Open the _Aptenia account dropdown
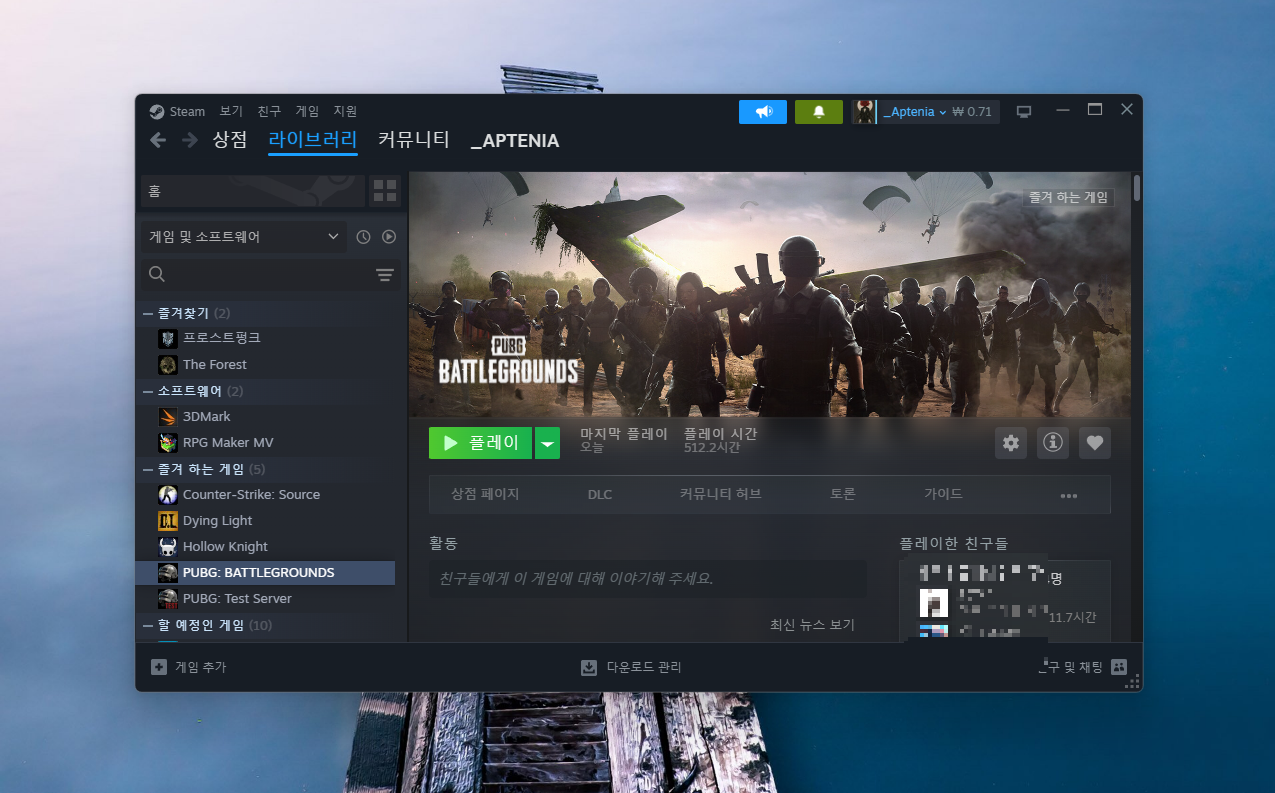This screenshot has width=1275, height=793. (914, 112)
